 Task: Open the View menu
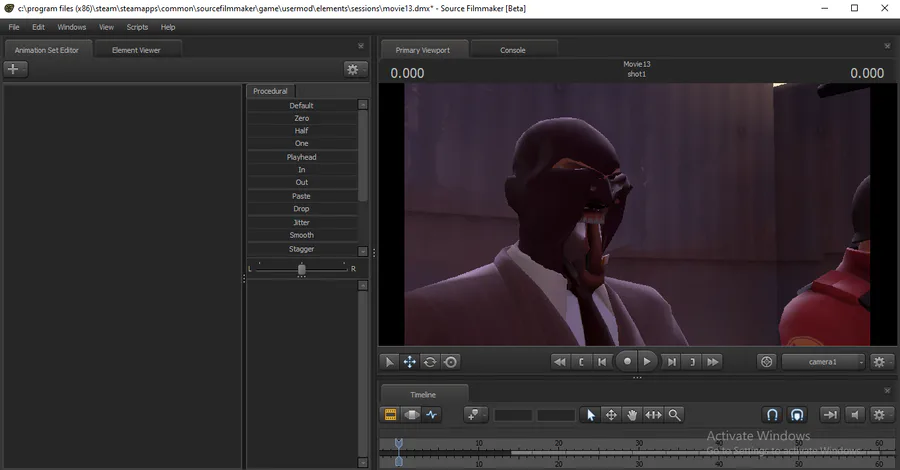106,27
